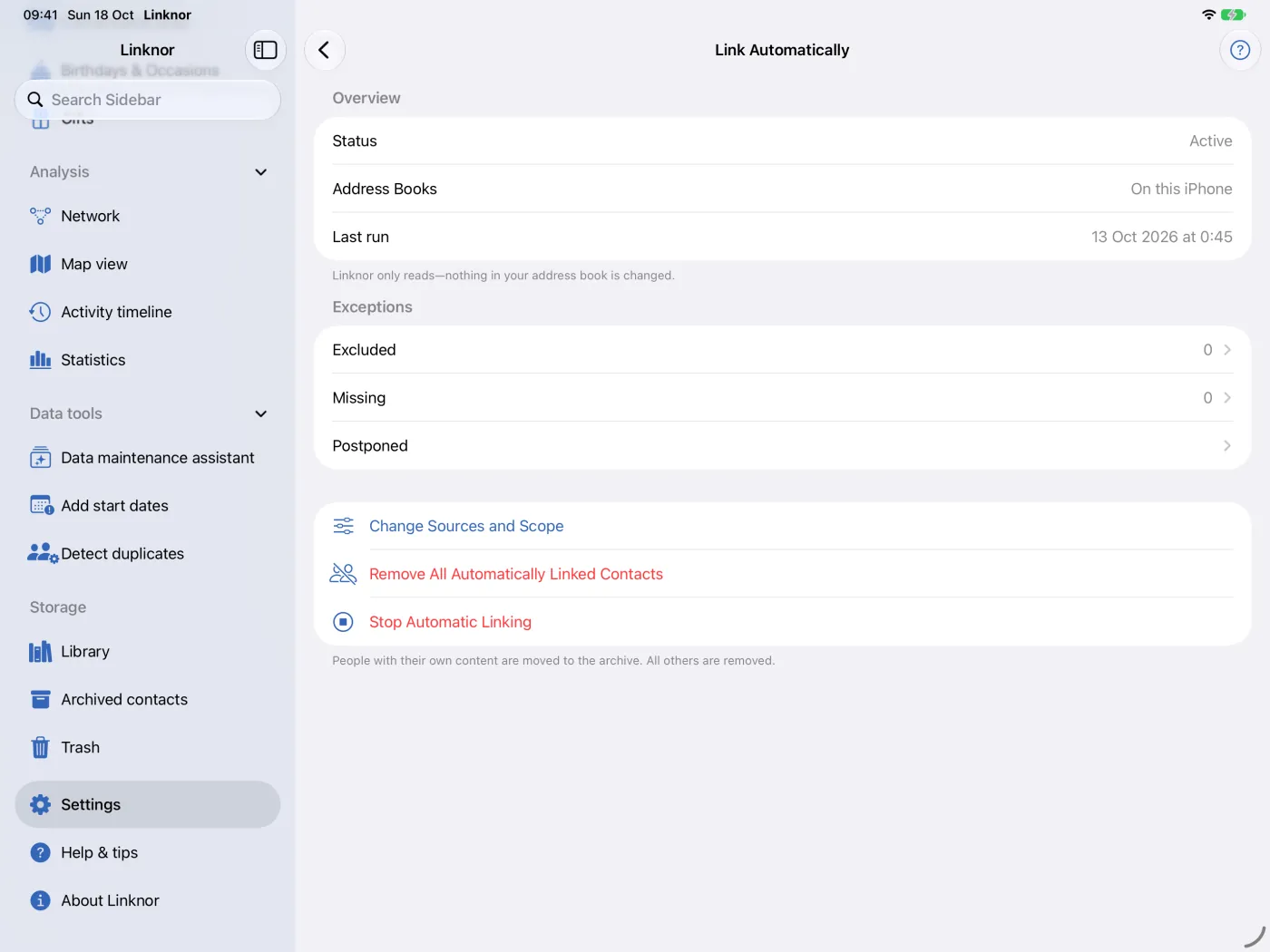Click Stop Automatic Linking
The height and width of the screenshot is (952, 1270).
pos(782,622)
